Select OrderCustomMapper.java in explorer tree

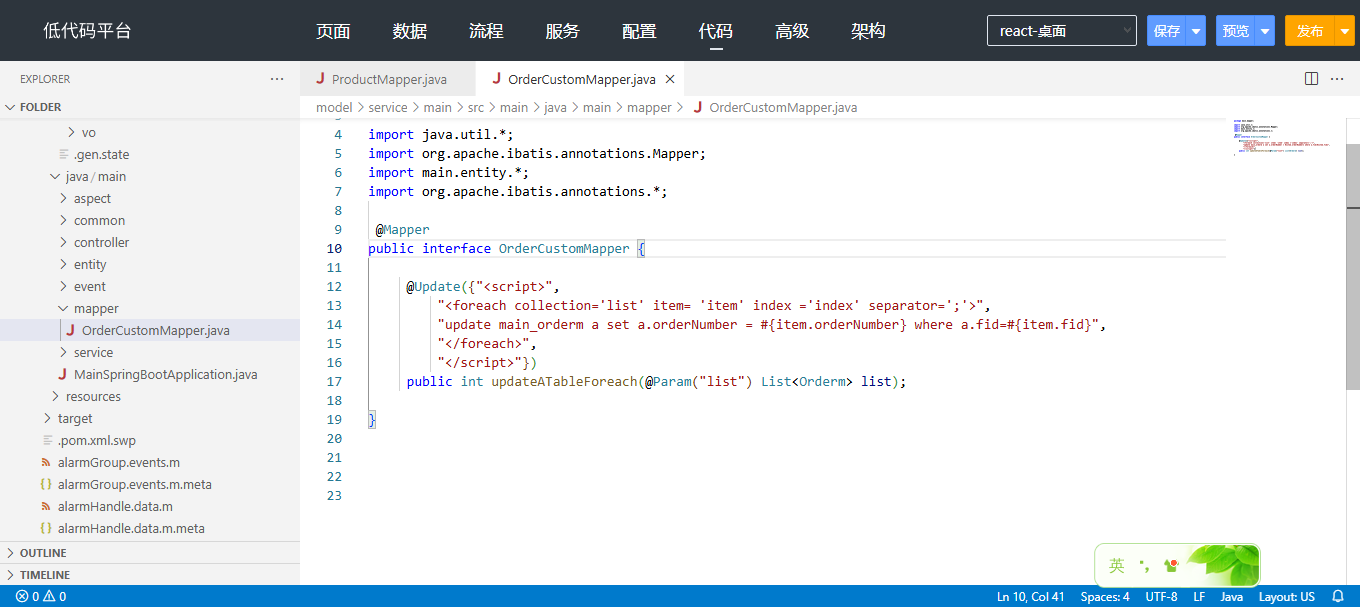pyautogui.click(x=150, y=331)
